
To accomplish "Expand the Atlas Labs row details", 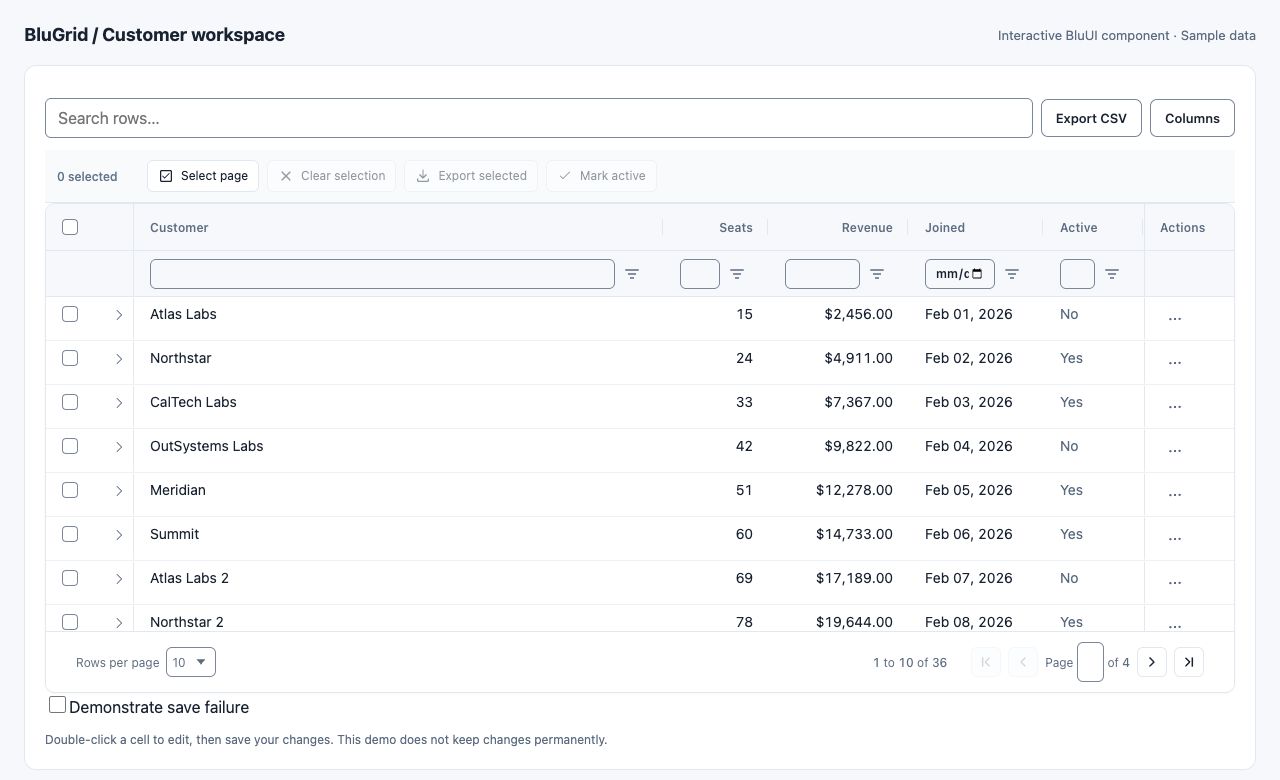I will pos(119,315).
